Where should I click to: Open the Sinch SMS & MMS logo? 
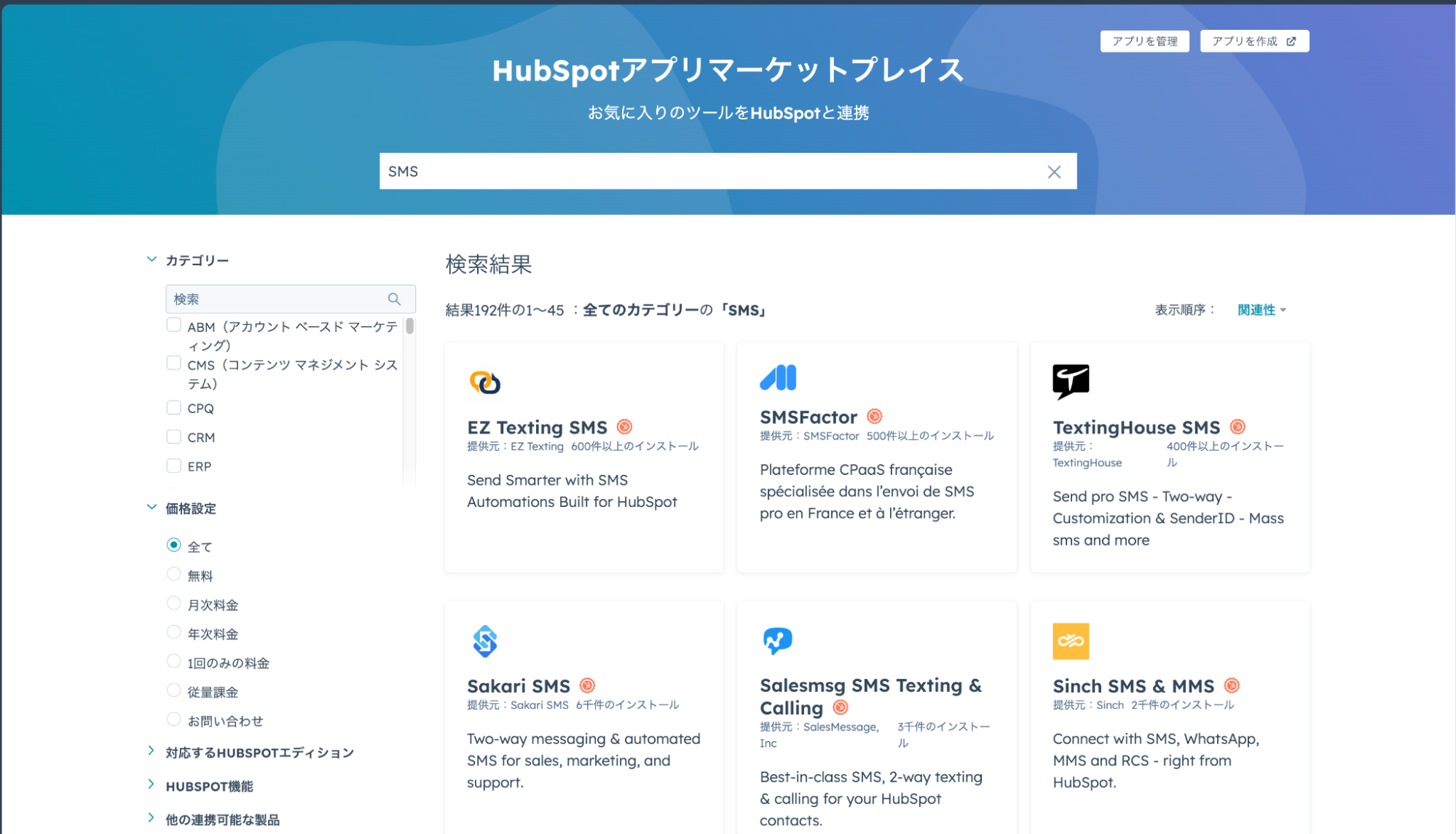[1071, 641]
